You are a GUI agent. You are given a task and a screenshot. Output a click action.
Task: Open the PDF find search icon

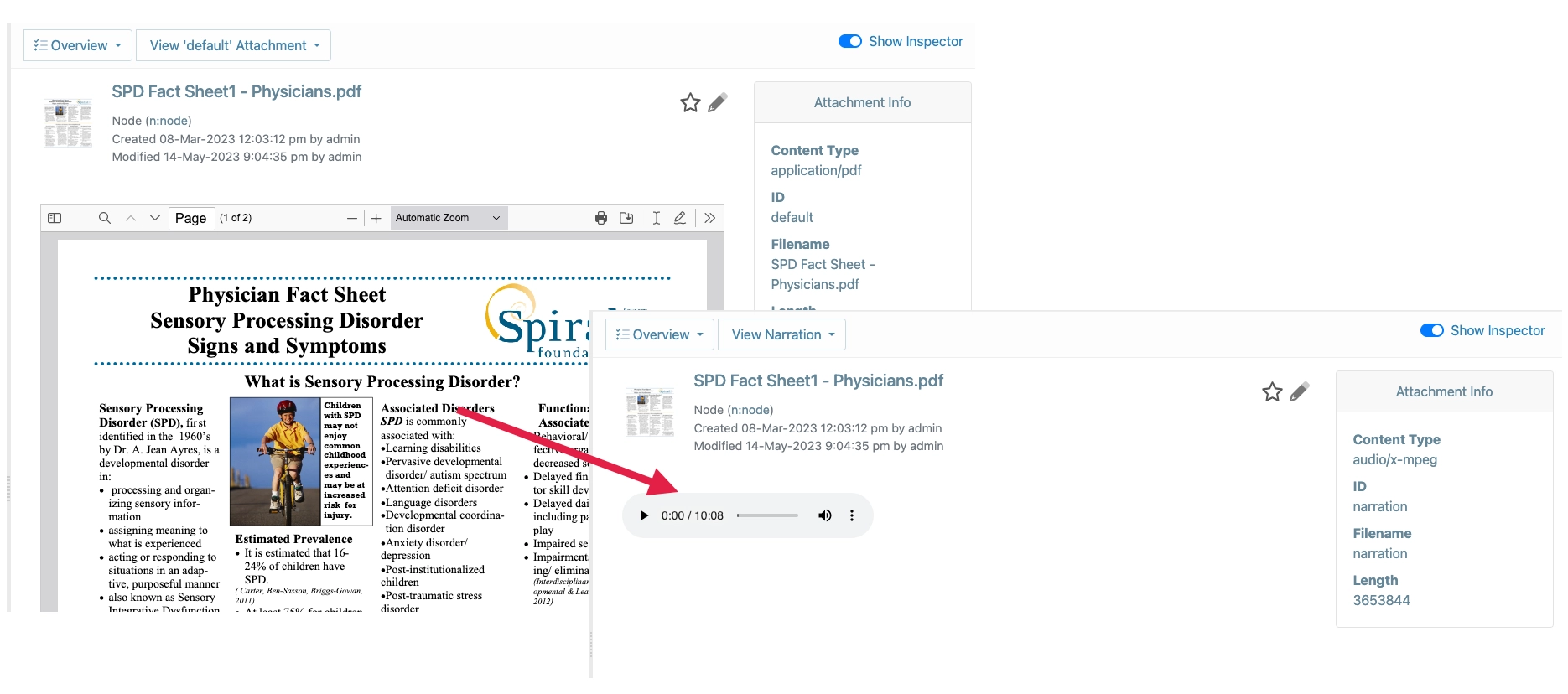105,218
